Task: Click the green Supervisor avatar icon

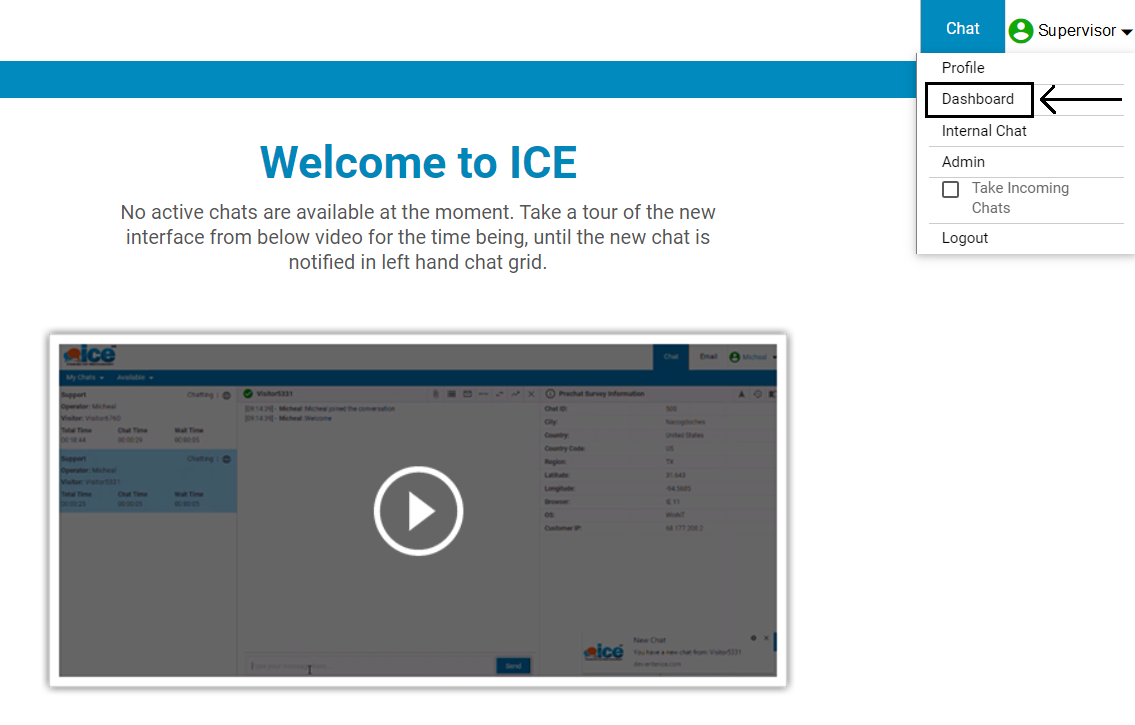Action: pos(1020,31)
